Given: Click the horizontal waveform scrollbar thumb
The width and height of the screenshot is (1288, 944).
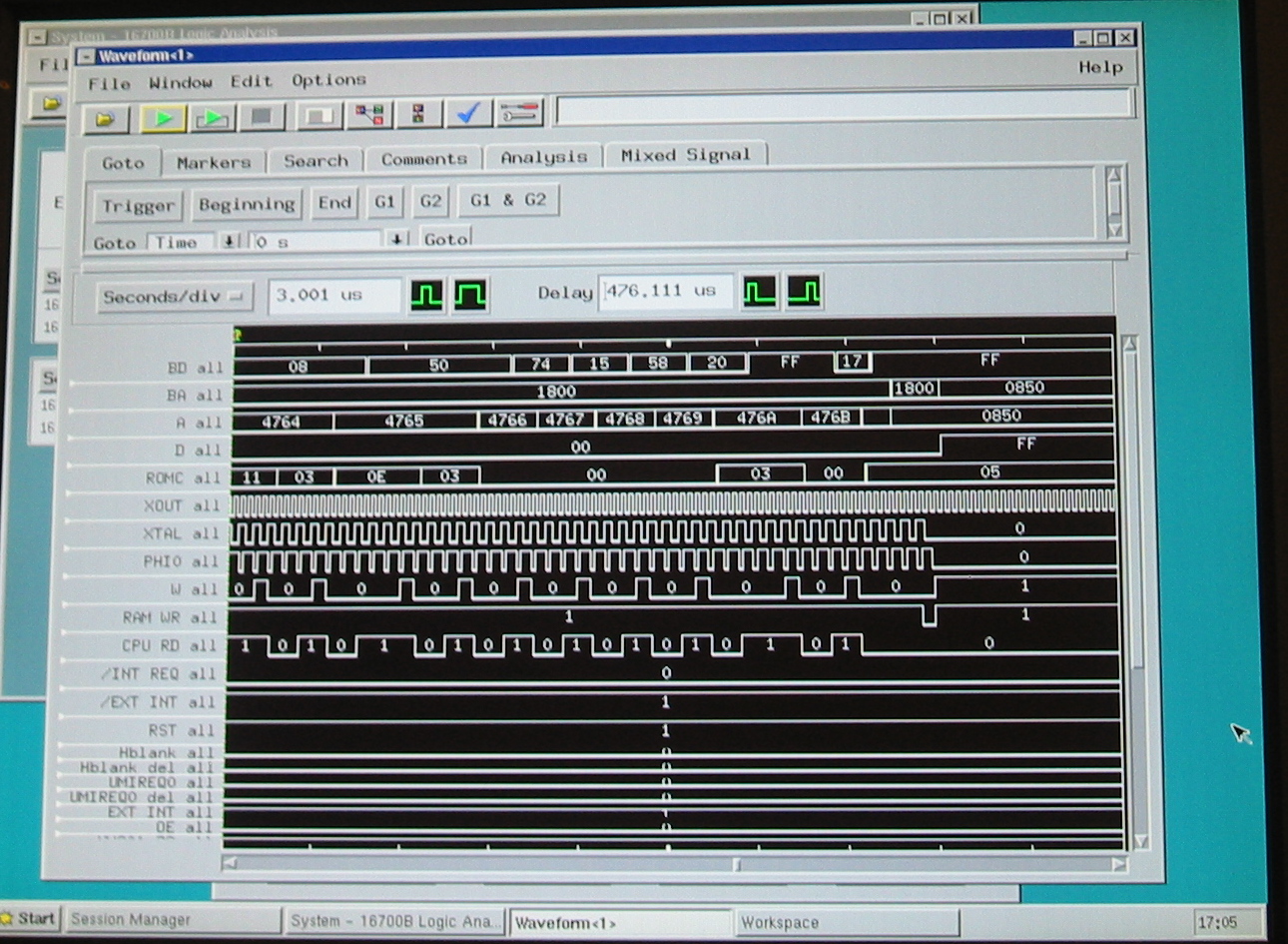Looking at the screenshot, I should pos(736,864).
